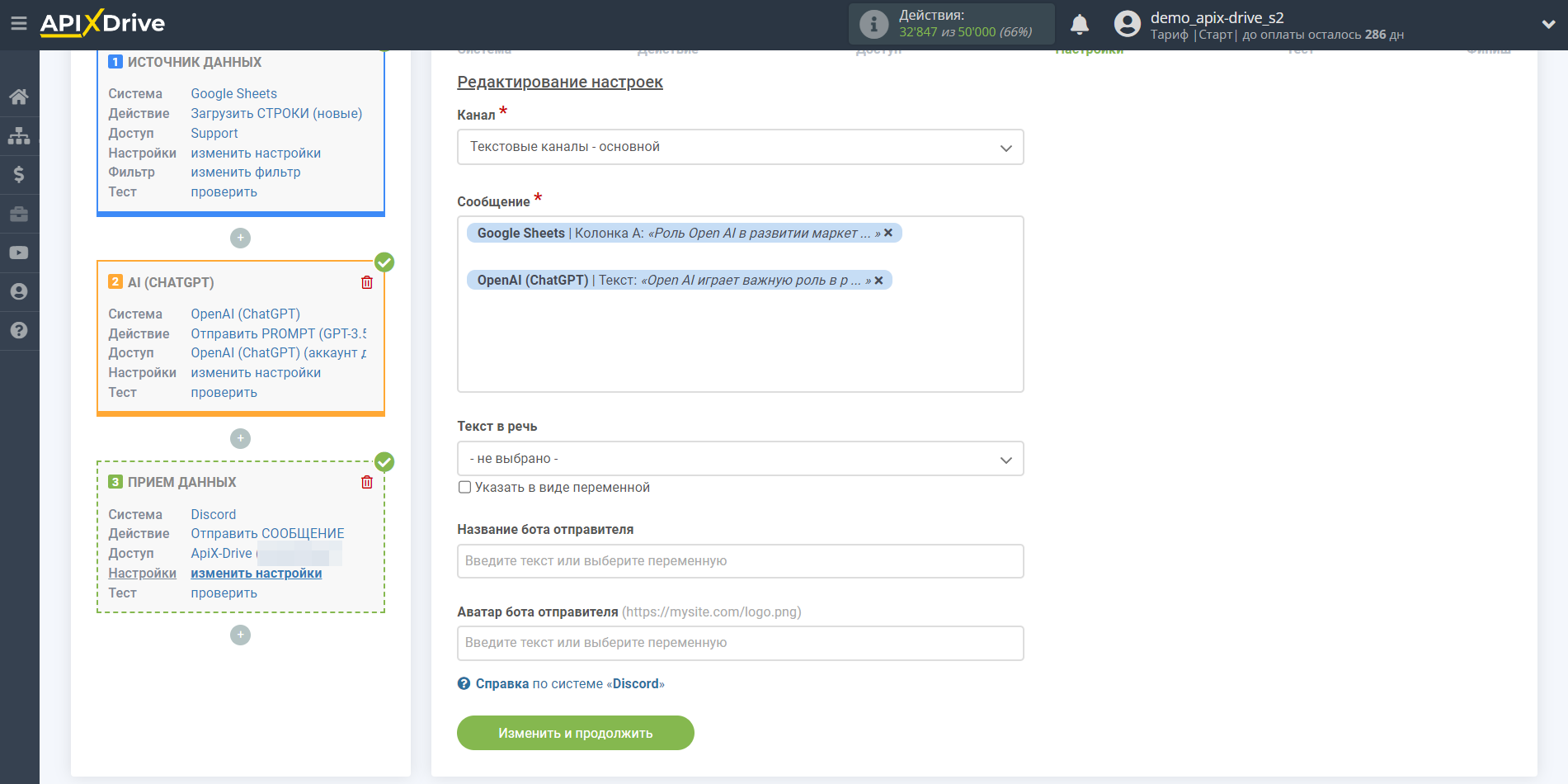Click Отправить СООБЩЕНИЕ action link
The image size is (1568, 784).
[268, 533]
